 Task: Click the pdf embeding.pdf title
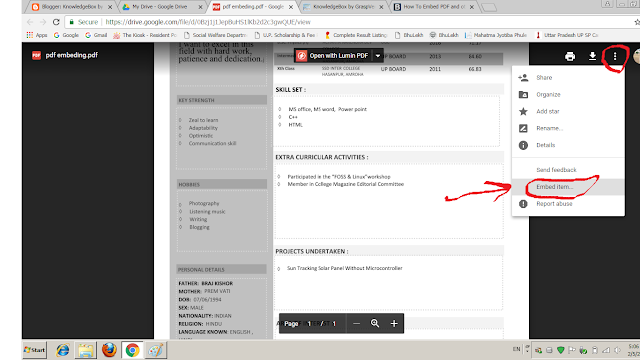tap(71, 55)
